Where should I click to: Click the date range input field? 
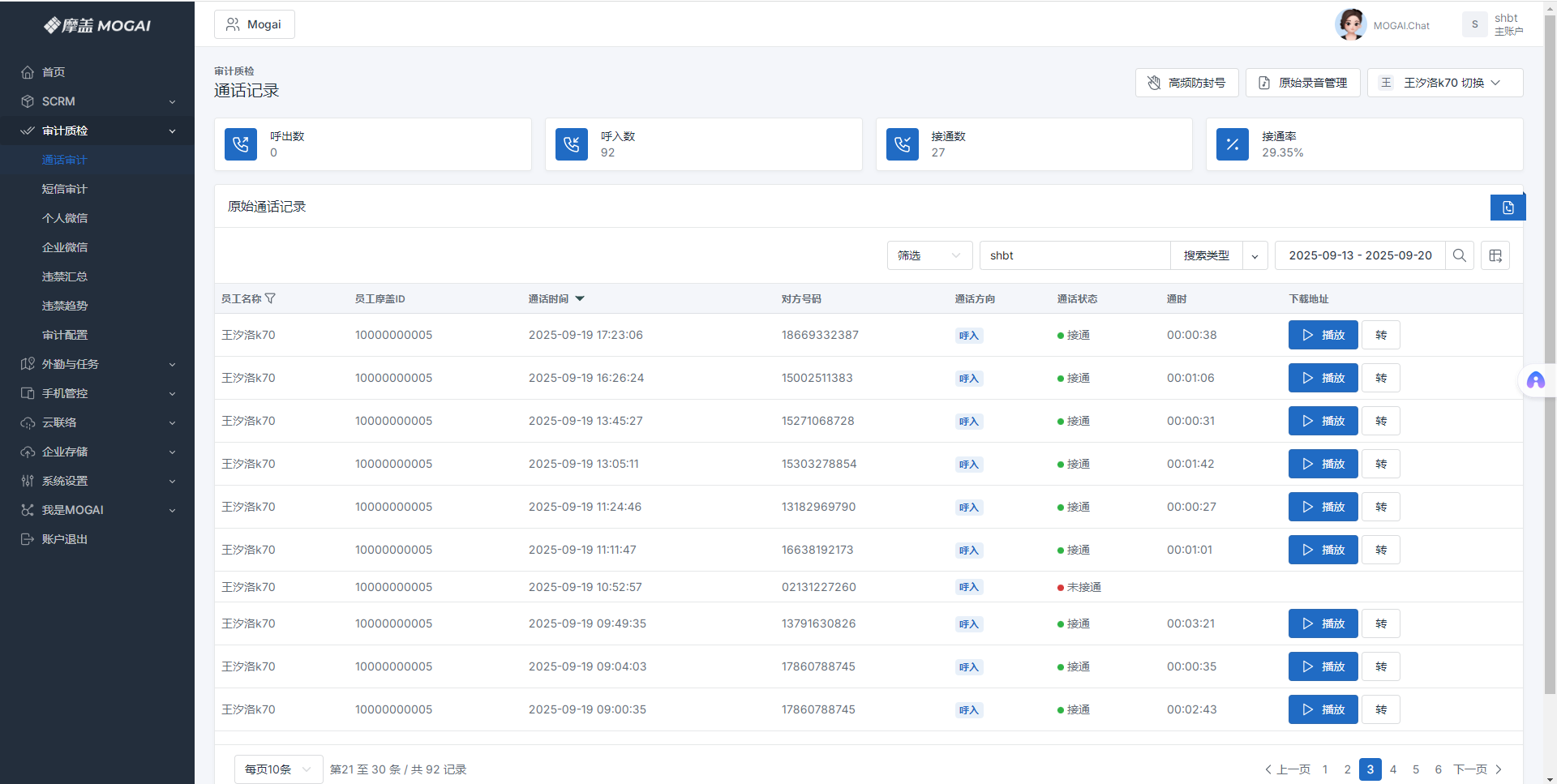[1360, 255]
